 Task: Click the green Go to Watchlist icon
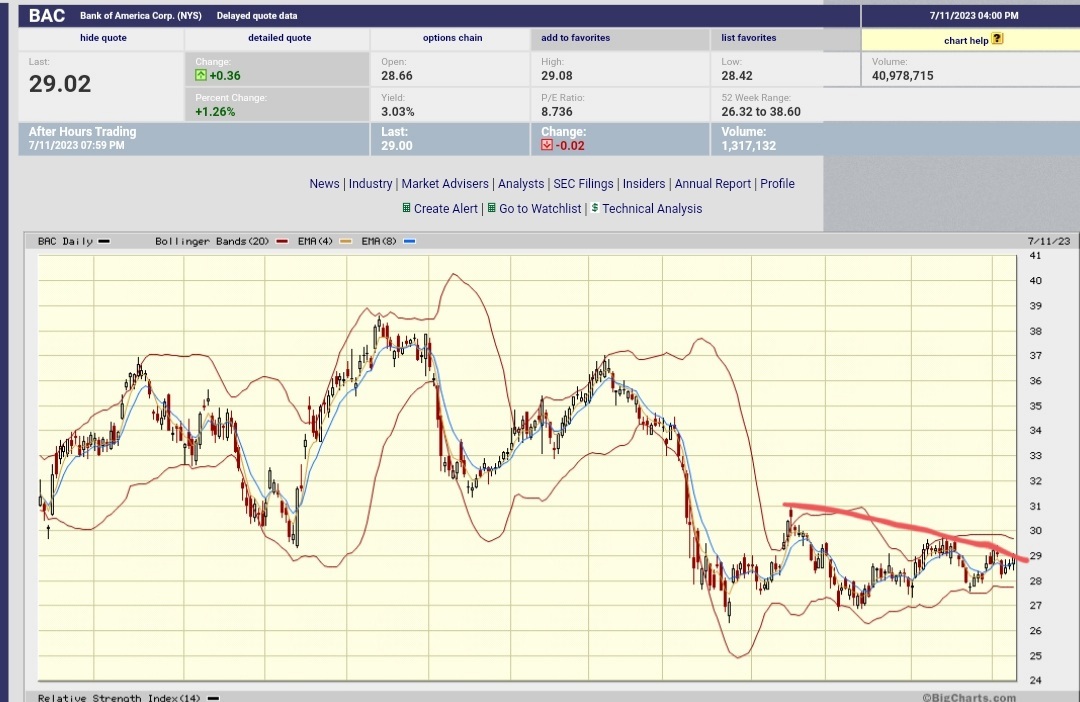[x=492, y=207]
